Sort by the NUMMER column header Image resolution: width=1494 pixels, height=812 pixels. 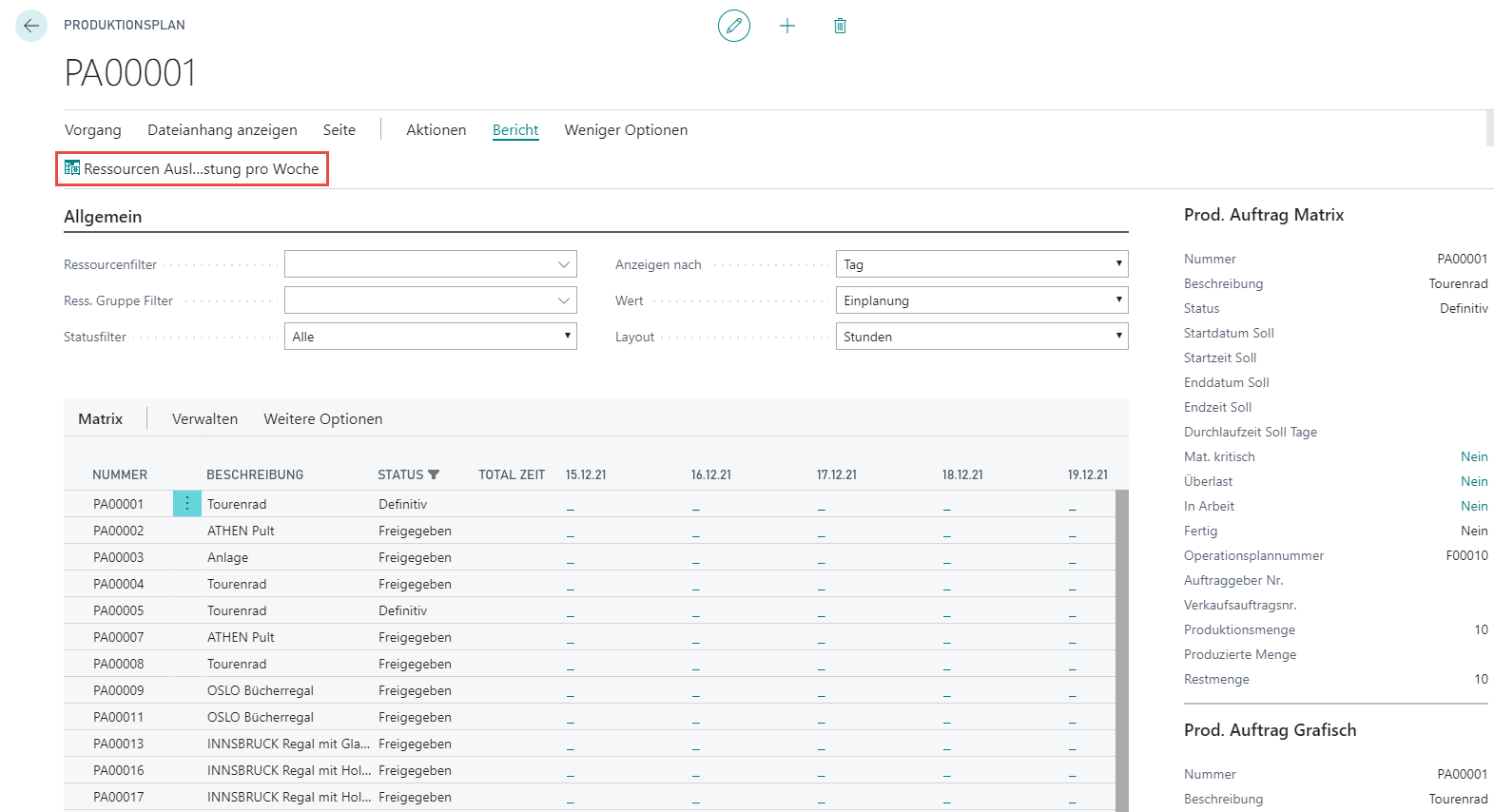[120, 474]
